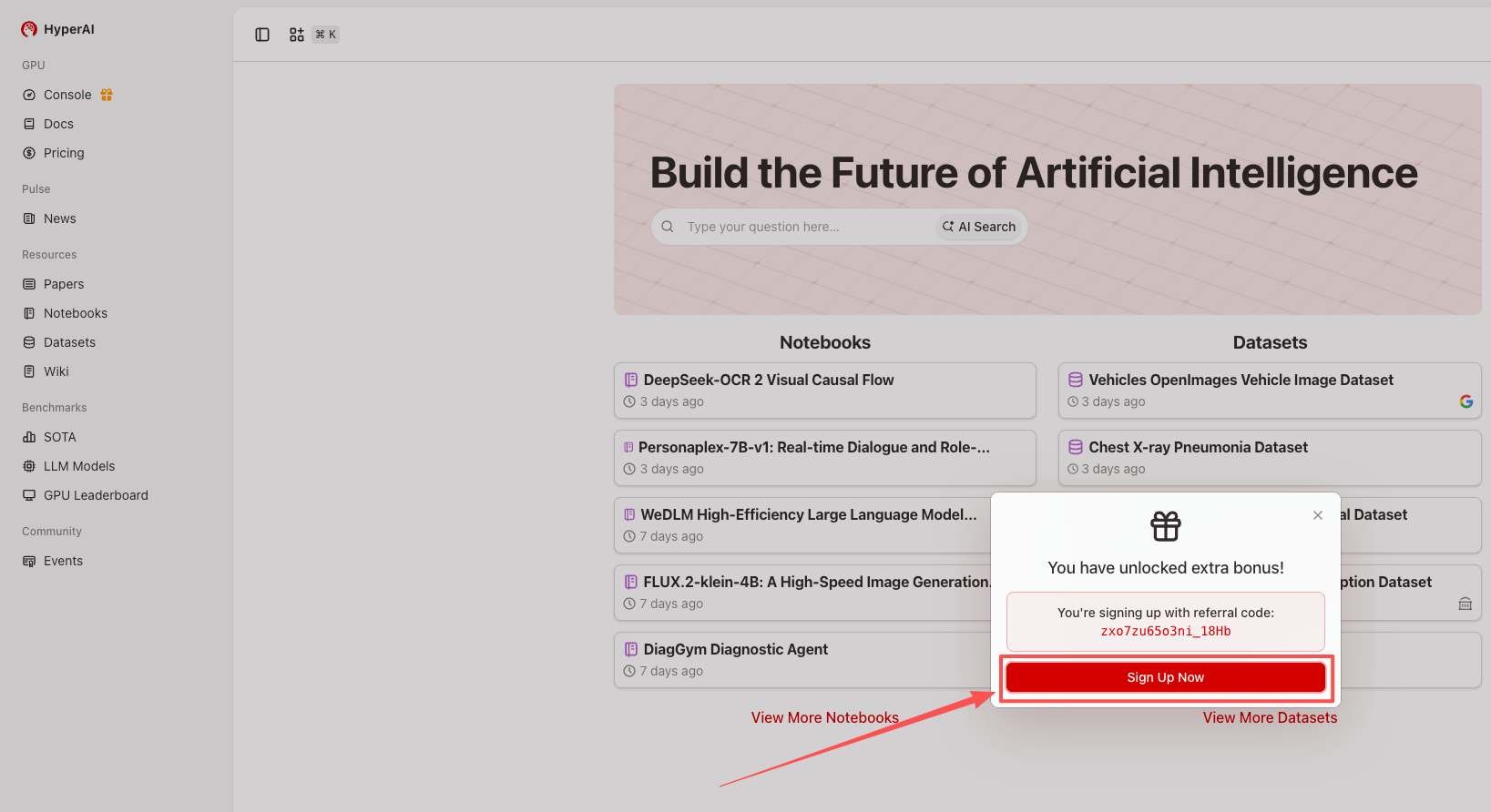Click the Sign Up Now button
Viewport: 1491px width, 812px height.
(1165, 677)
